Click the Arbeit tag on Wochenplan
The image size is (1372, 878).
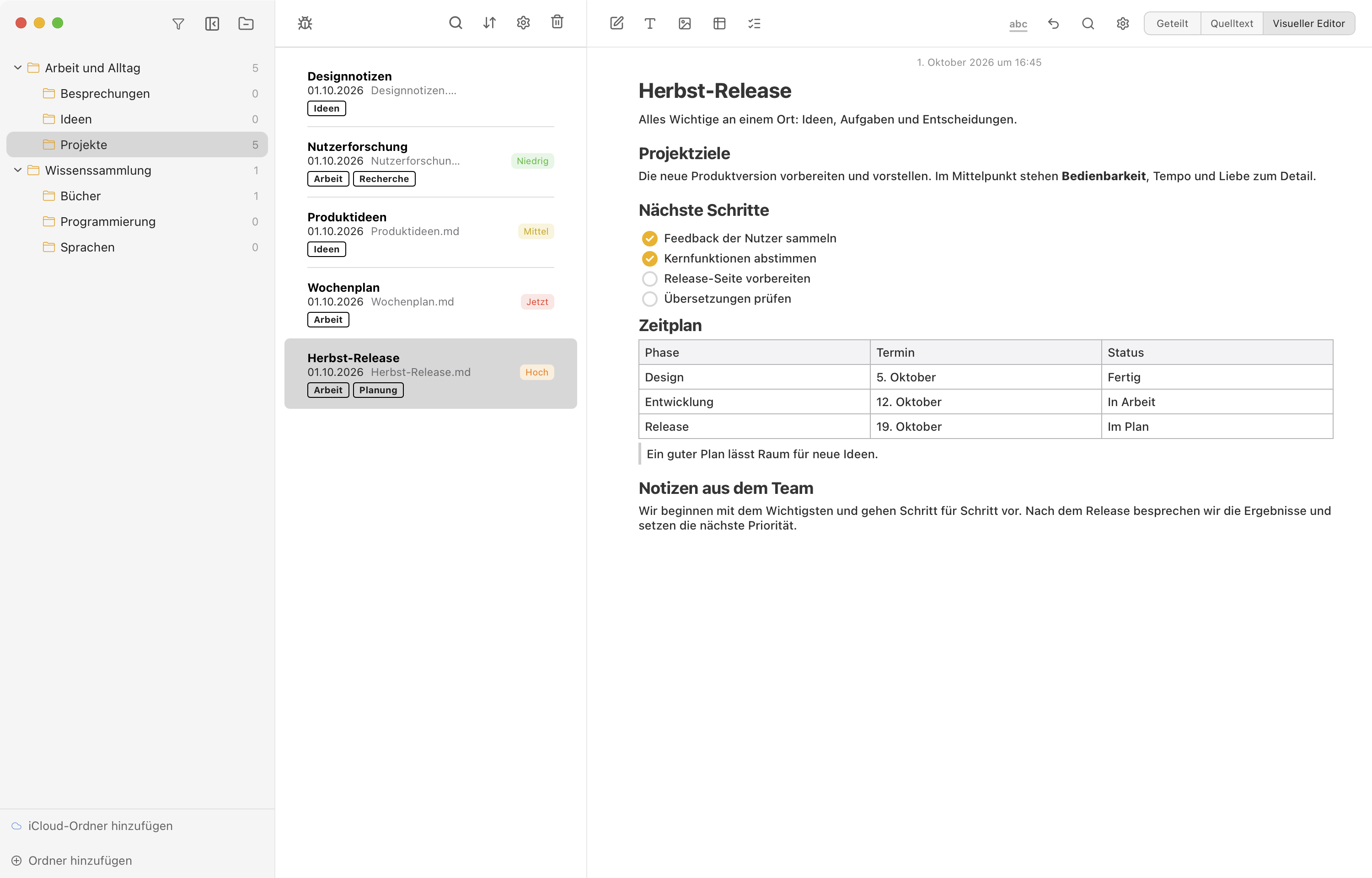328,320
